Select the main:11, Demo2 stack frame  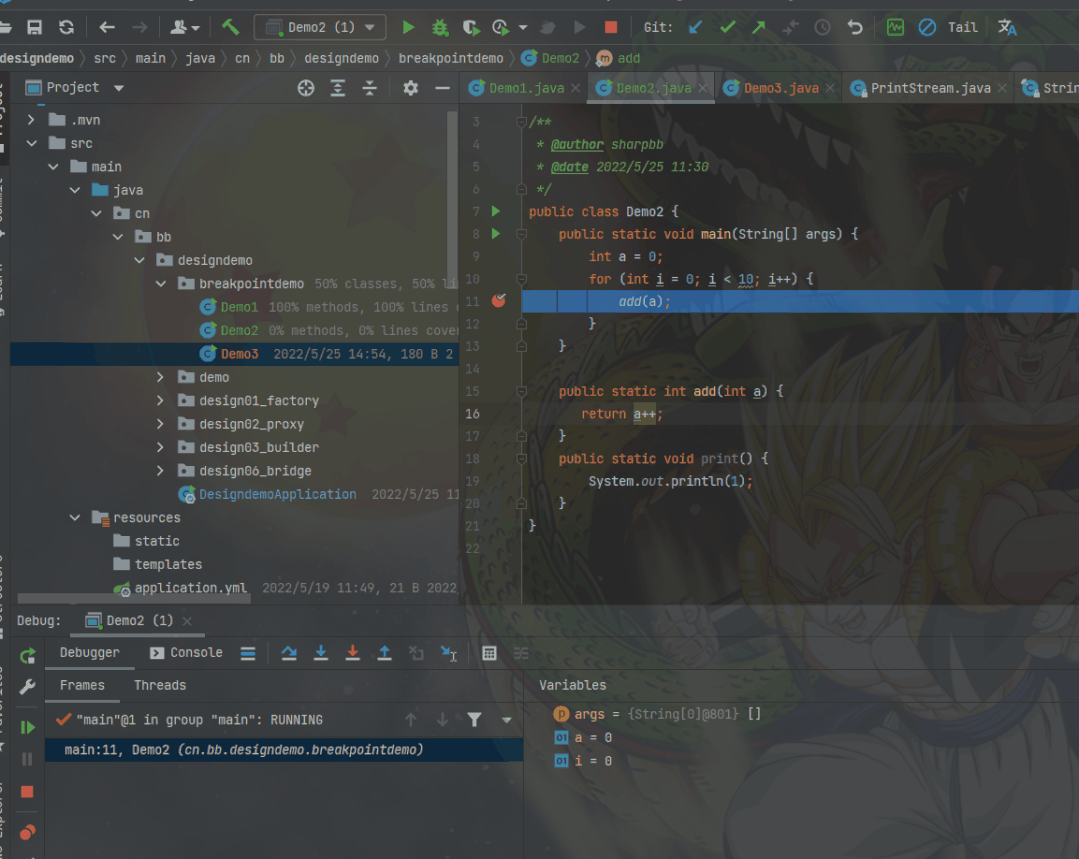pyautogui.click(x=244, y=750)
